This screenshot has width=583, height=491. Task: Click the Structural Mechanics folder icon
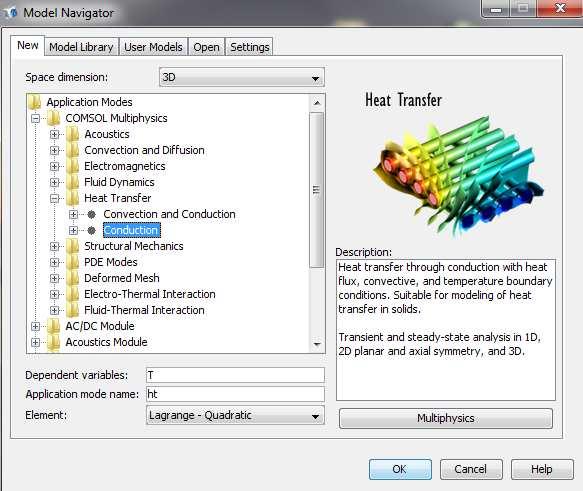(x=73, y=246)
